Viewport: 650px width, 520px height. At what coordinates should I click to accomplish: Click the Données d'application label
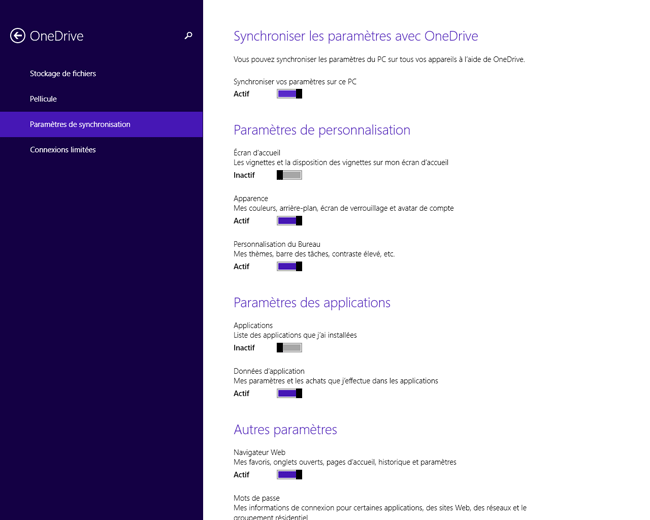(269, 371)
